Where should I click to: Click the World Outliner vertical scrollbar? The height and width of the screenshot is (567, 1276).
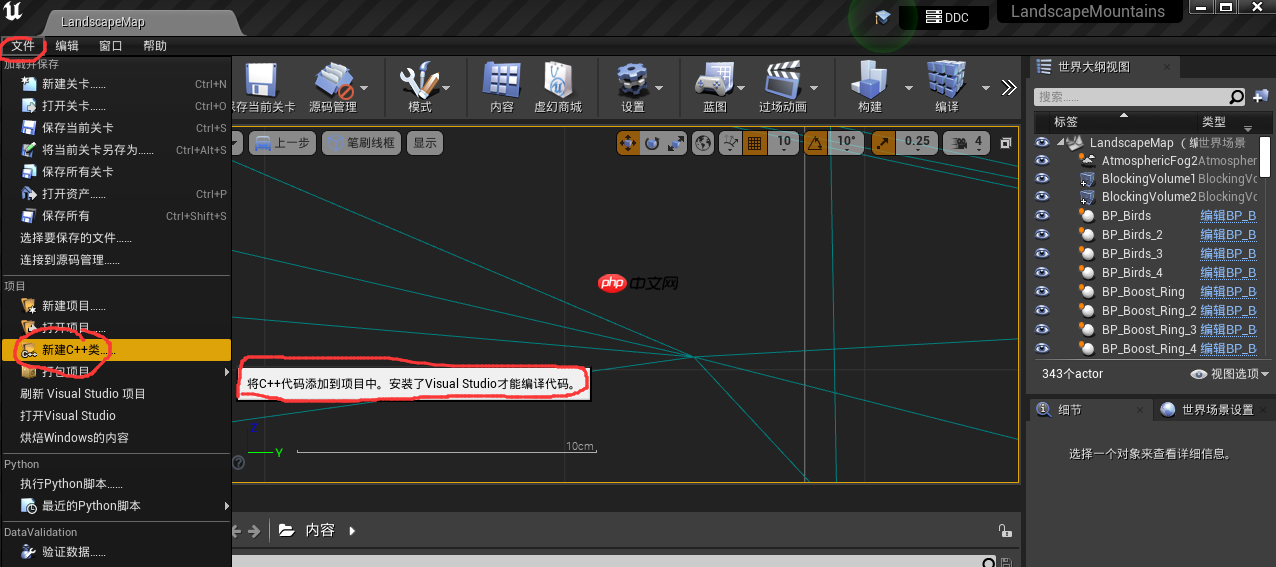coord(1264,156)
